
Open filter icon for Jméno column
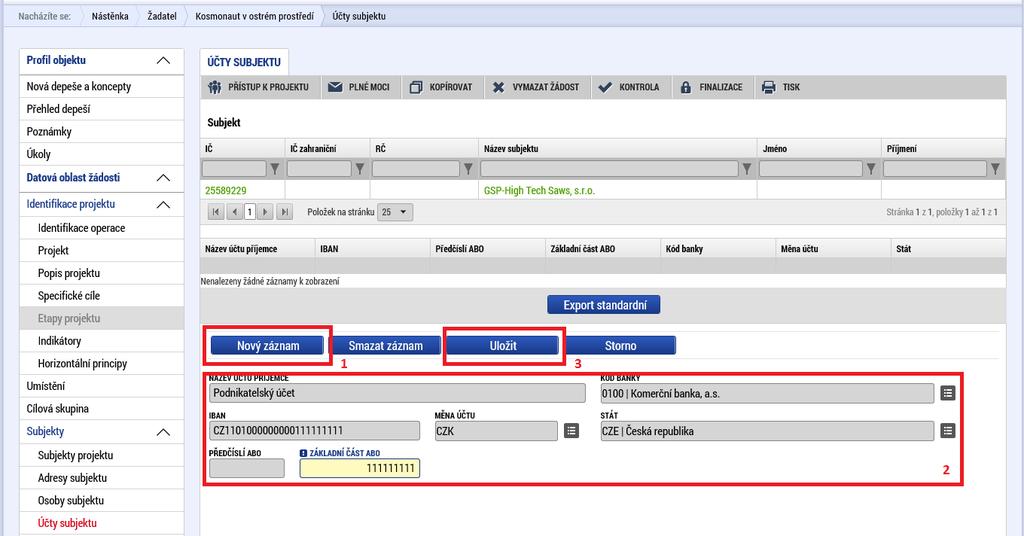(x=871, y=169)
